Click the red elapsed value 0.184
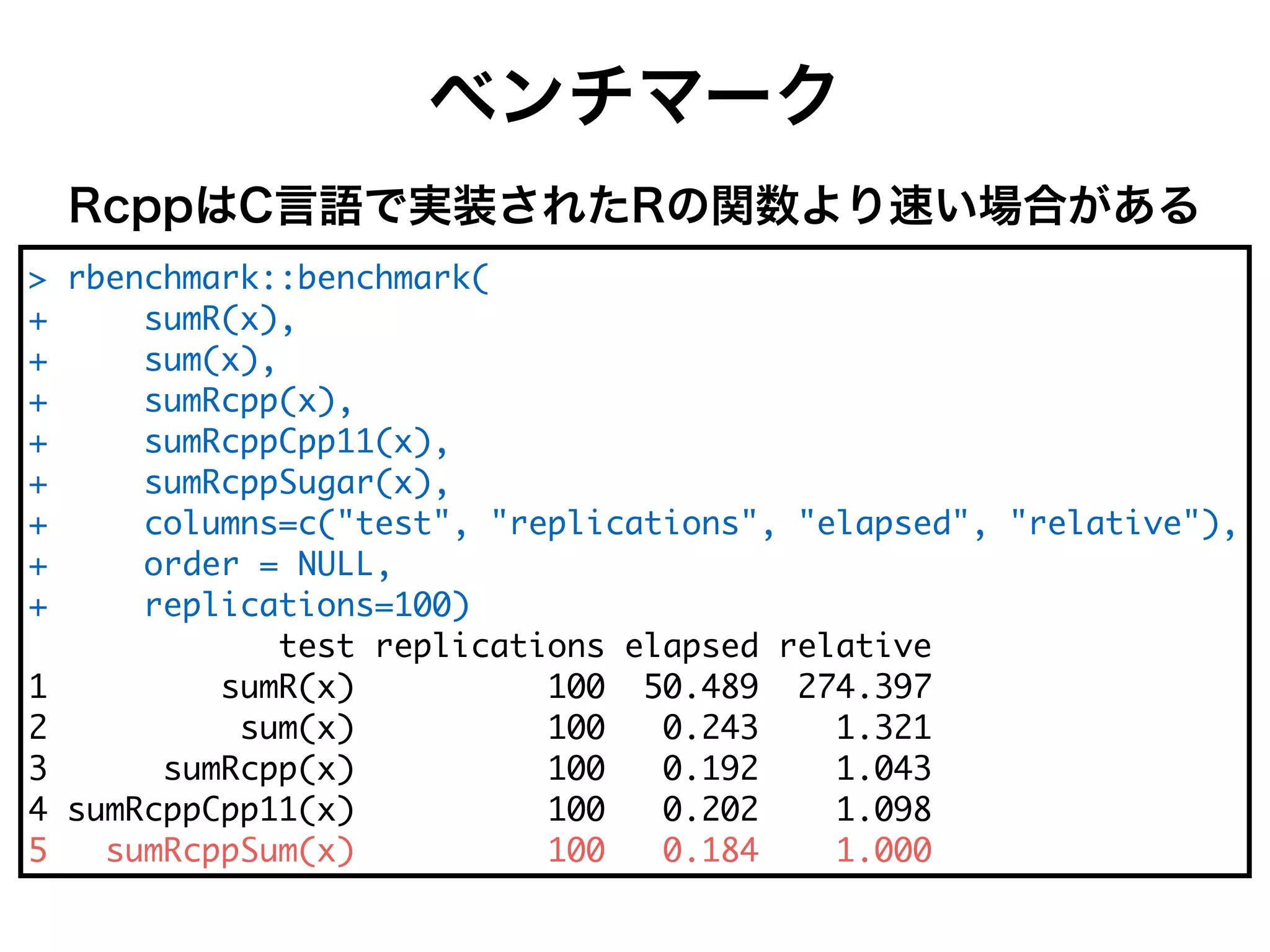Image resolution: width=1270 pixels, height=952 pixels. (710, 850)
